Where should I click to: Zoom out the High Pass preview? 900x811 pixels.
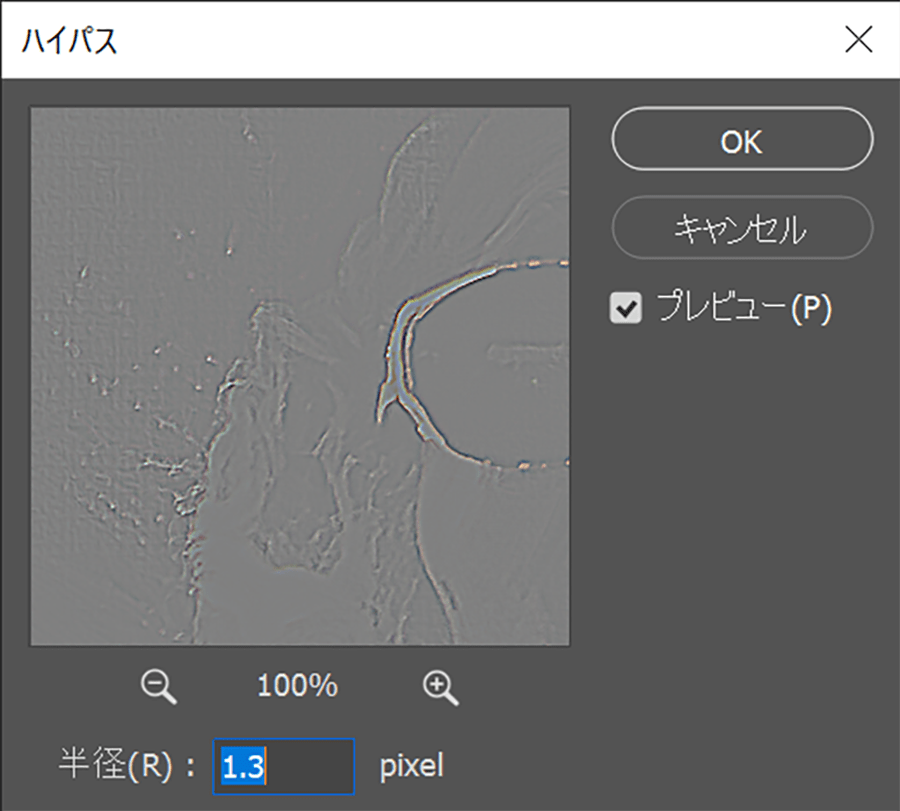(158, 686)
